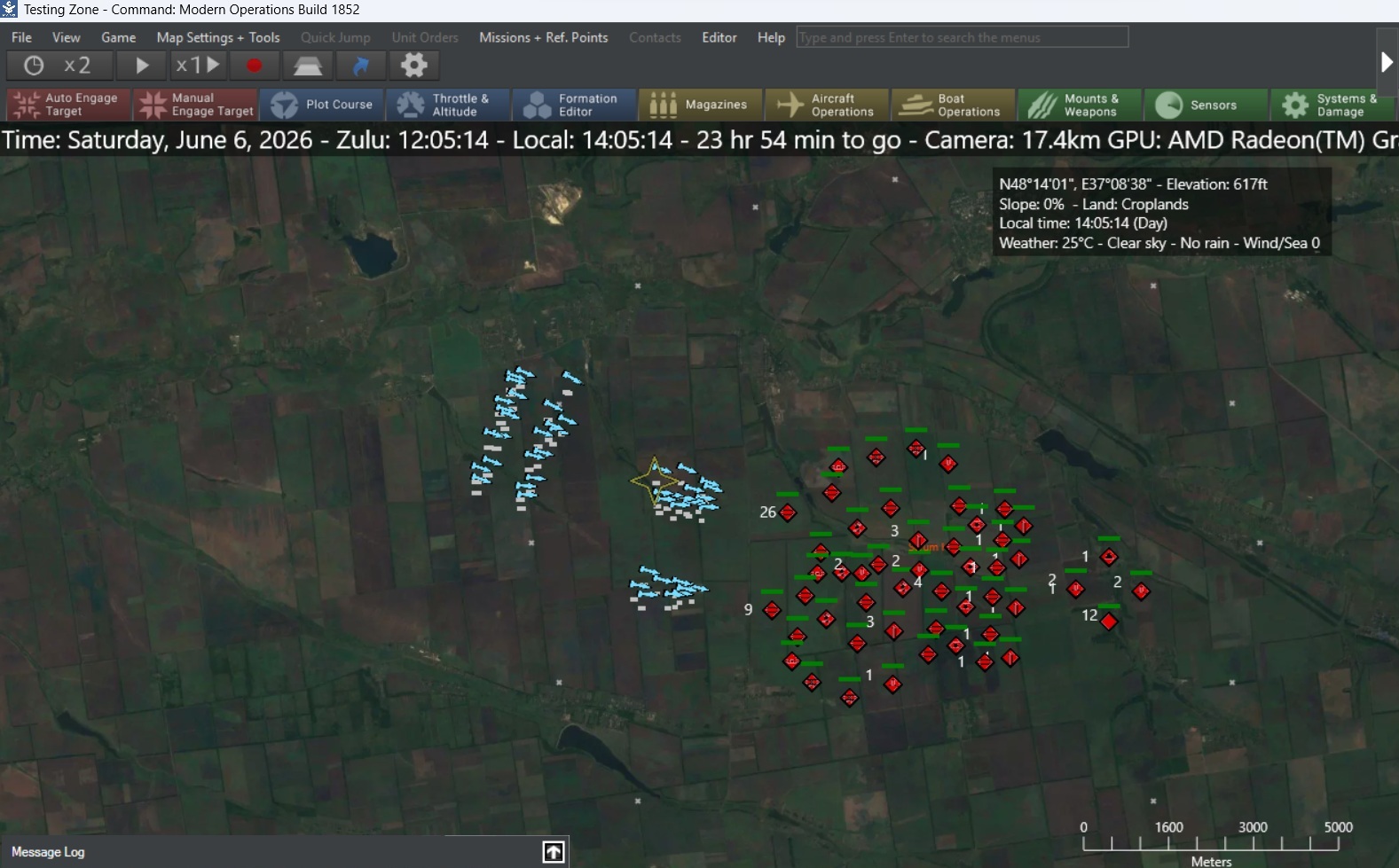Select hostile contact labeled 12
This screenshot has width=1399, height=868.
[1109, 622]
